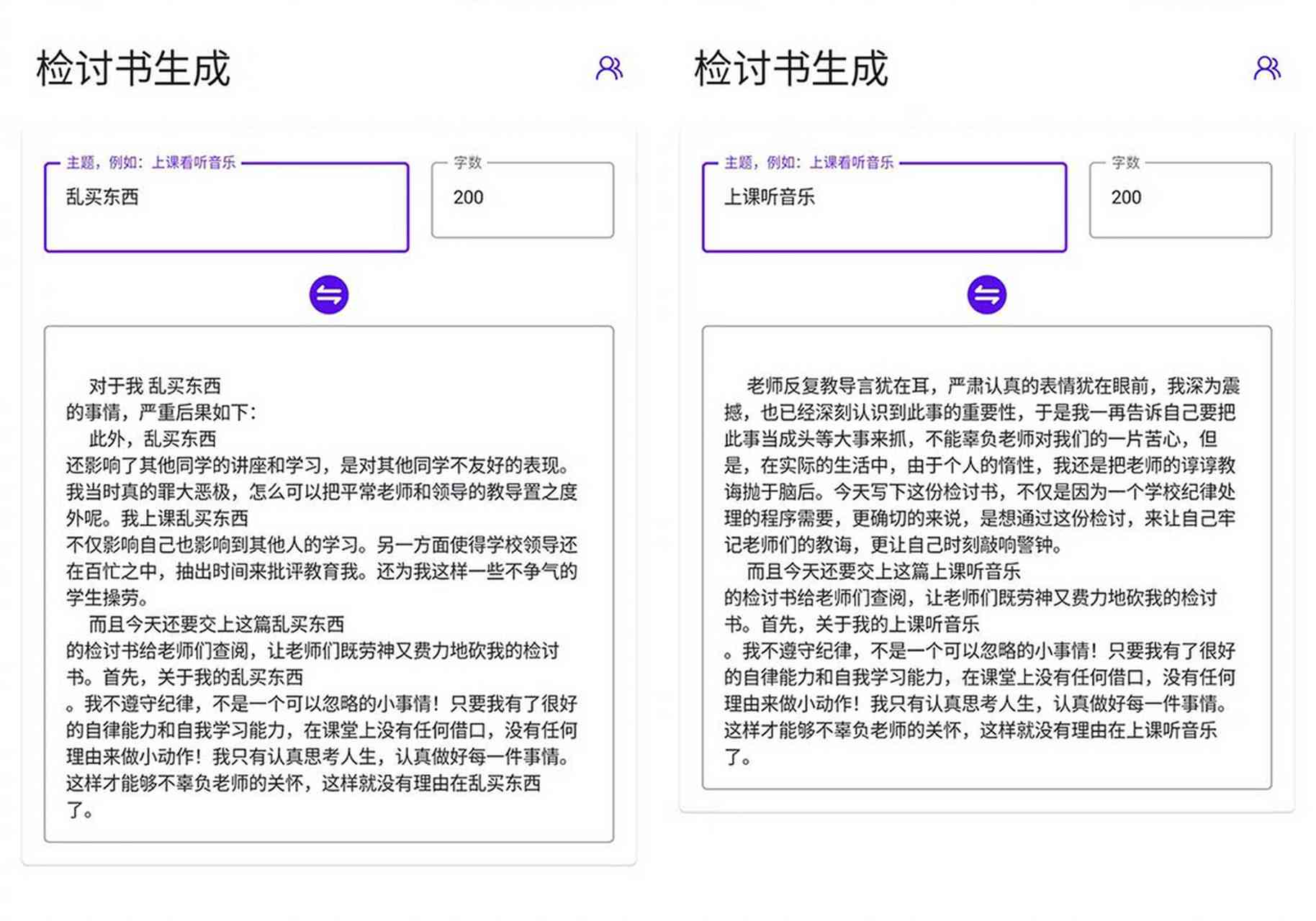Click the line 外呢。我上课乱买东西
The height and width of the screenshot is (921, 1316).
click(x=157, y=518)
